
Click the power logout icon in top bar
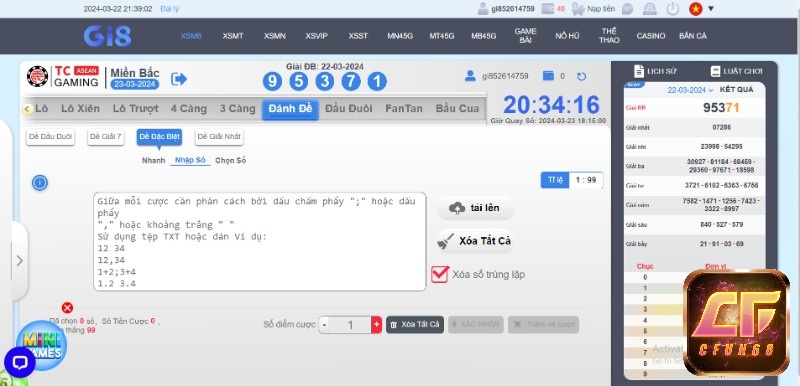tap(673, 9)
